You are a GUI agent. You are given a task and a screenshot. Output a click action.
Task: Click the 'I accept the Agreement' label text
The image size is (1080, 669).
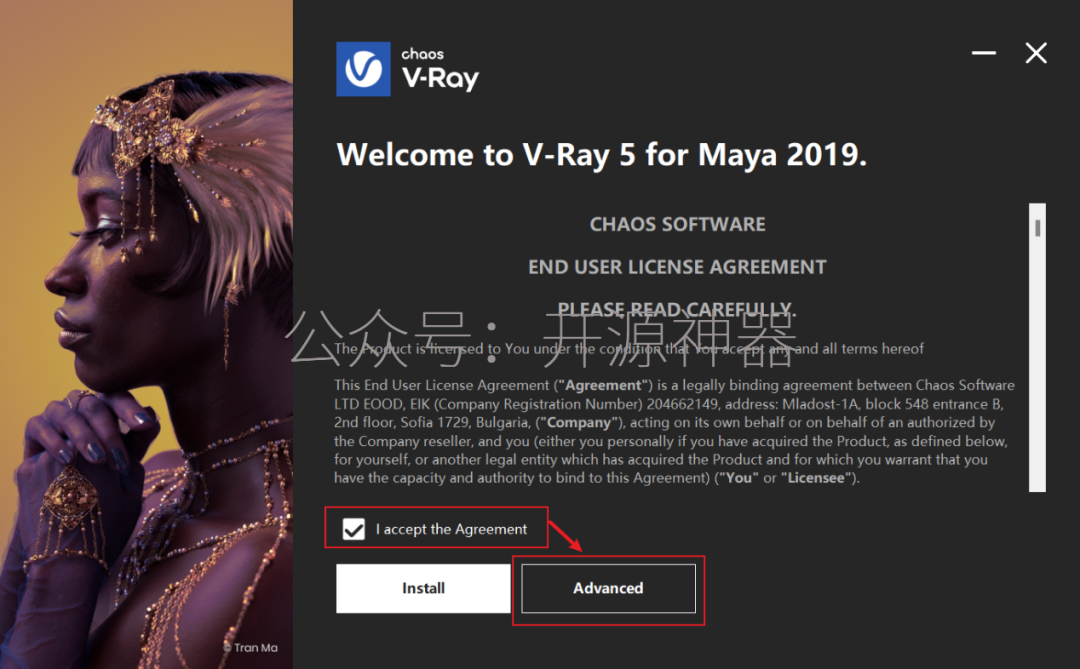pos(451,529)
